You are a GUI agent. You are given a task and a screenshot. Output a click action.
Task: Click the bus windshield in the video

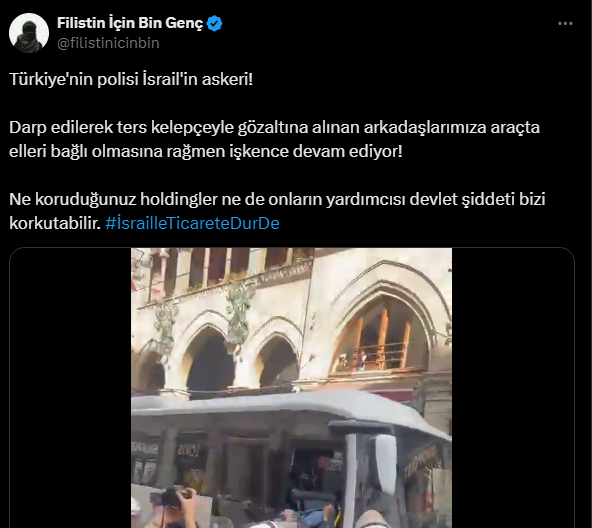click(x=316, y=478)
